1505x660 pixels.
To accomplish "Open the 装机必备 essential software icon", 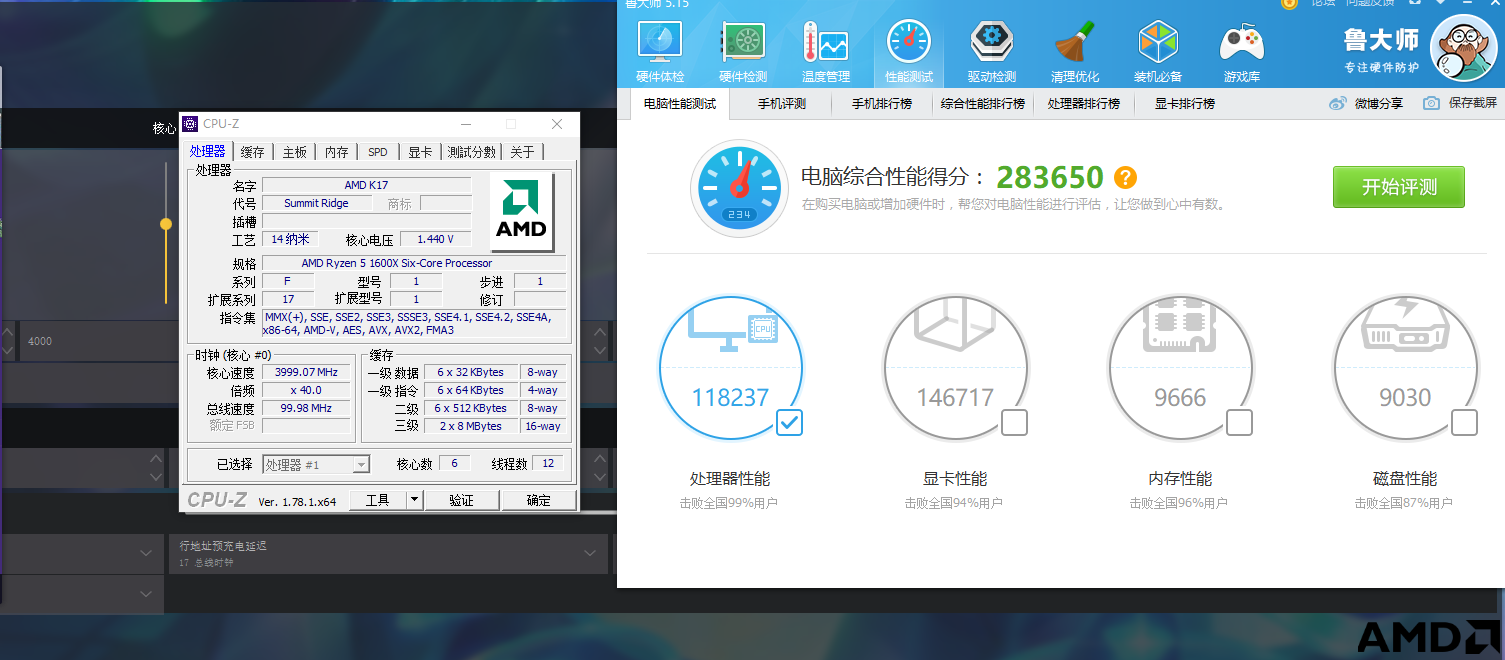I will click(x=1158, y=43).
